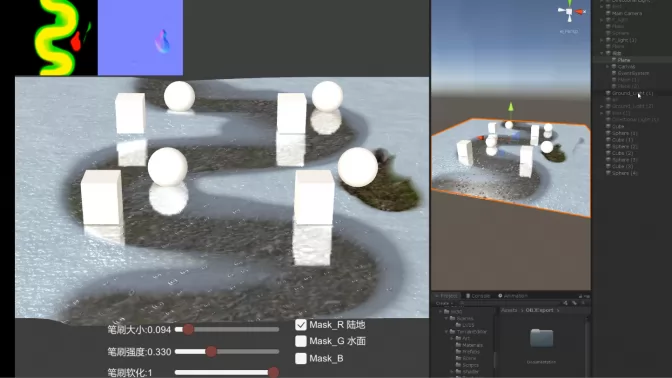Switch to the Animation tab
Screen dimensions: 672x378
click(513, 296)
